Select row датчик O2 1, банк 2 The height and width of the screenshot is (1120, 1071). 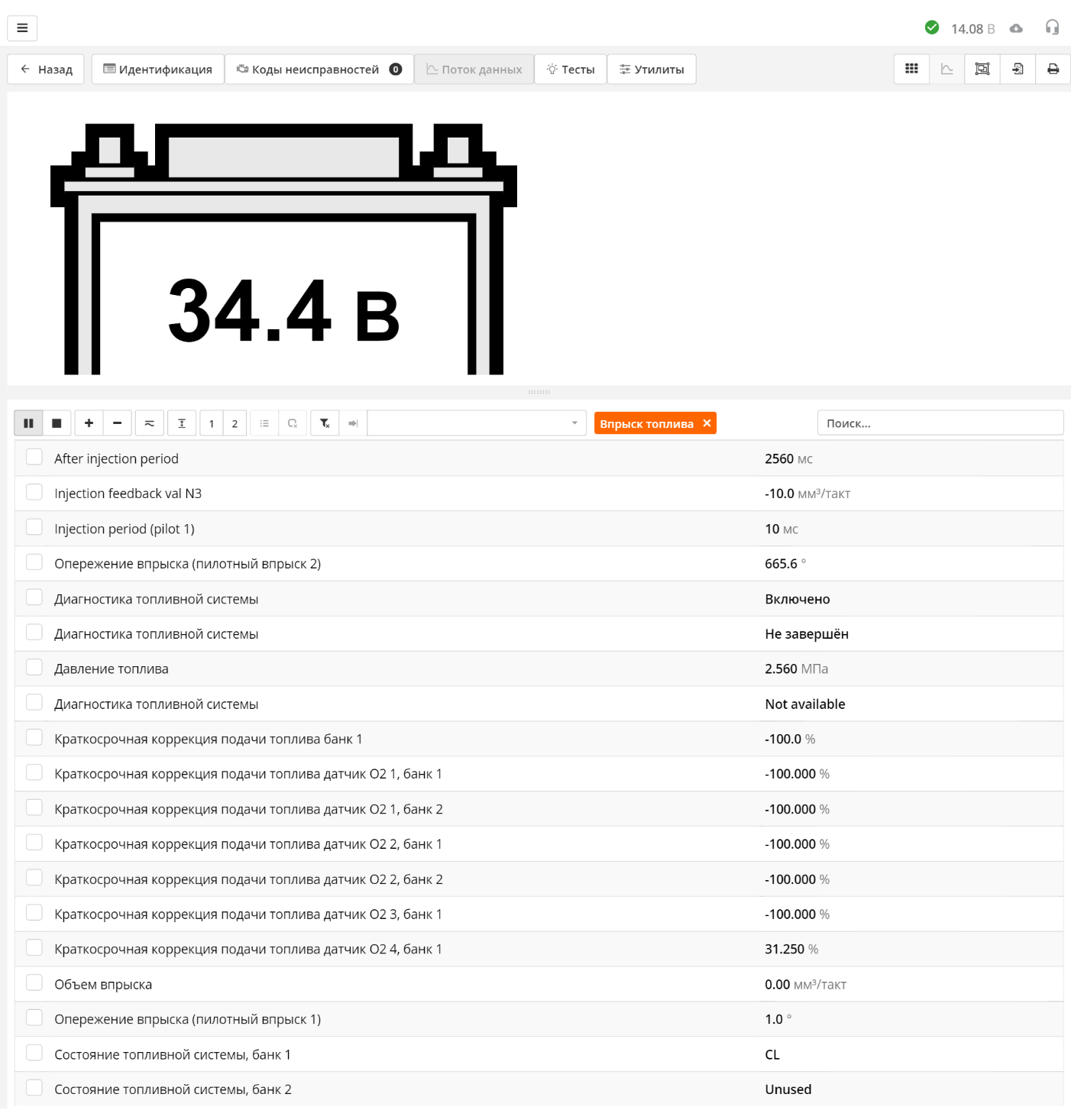click(539, 809)
